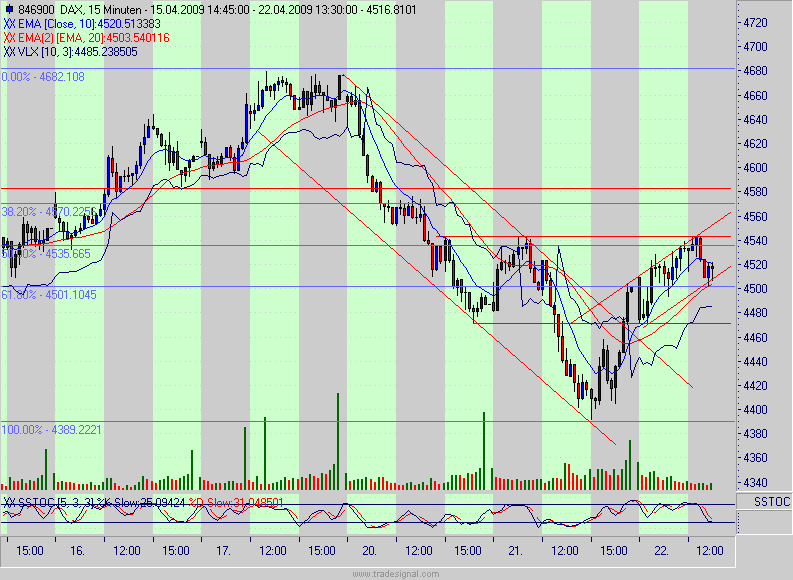Click the 100.00% - 4389.2221 Fibonacci label
Image resolution: width=793 pixels, height=580 pixels.
click(52, 430)
